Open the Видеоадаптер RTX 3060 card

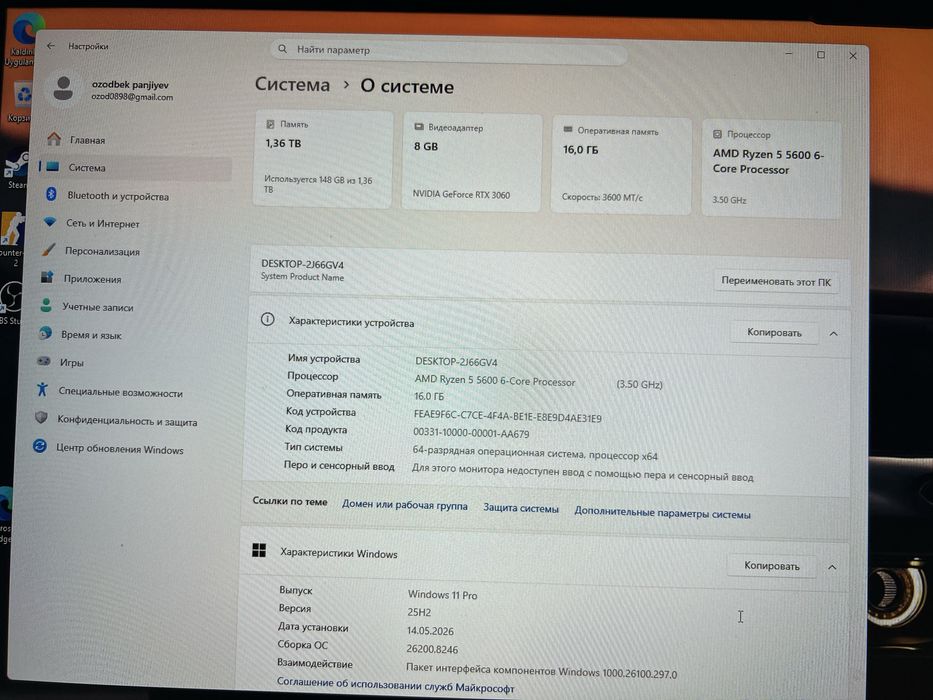tap(472, 162)
